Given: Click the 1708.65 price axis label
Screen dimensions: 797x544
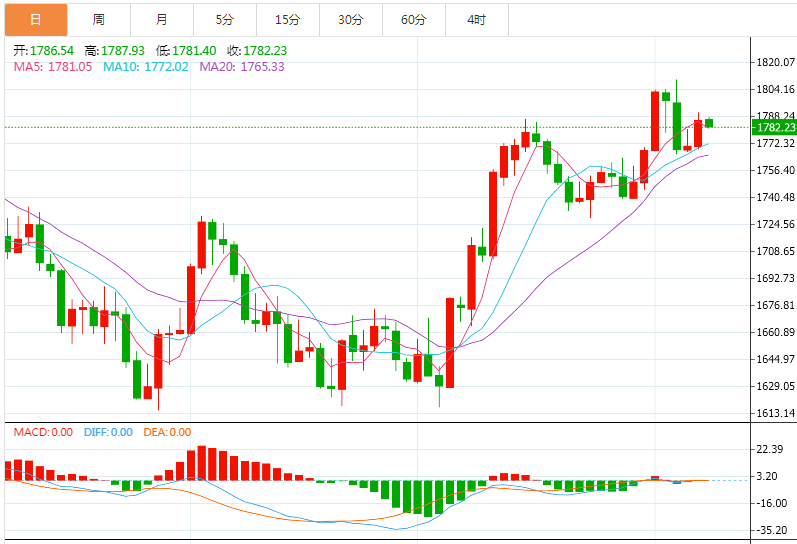Looking at the screenshot, I should tap(776, 251).
